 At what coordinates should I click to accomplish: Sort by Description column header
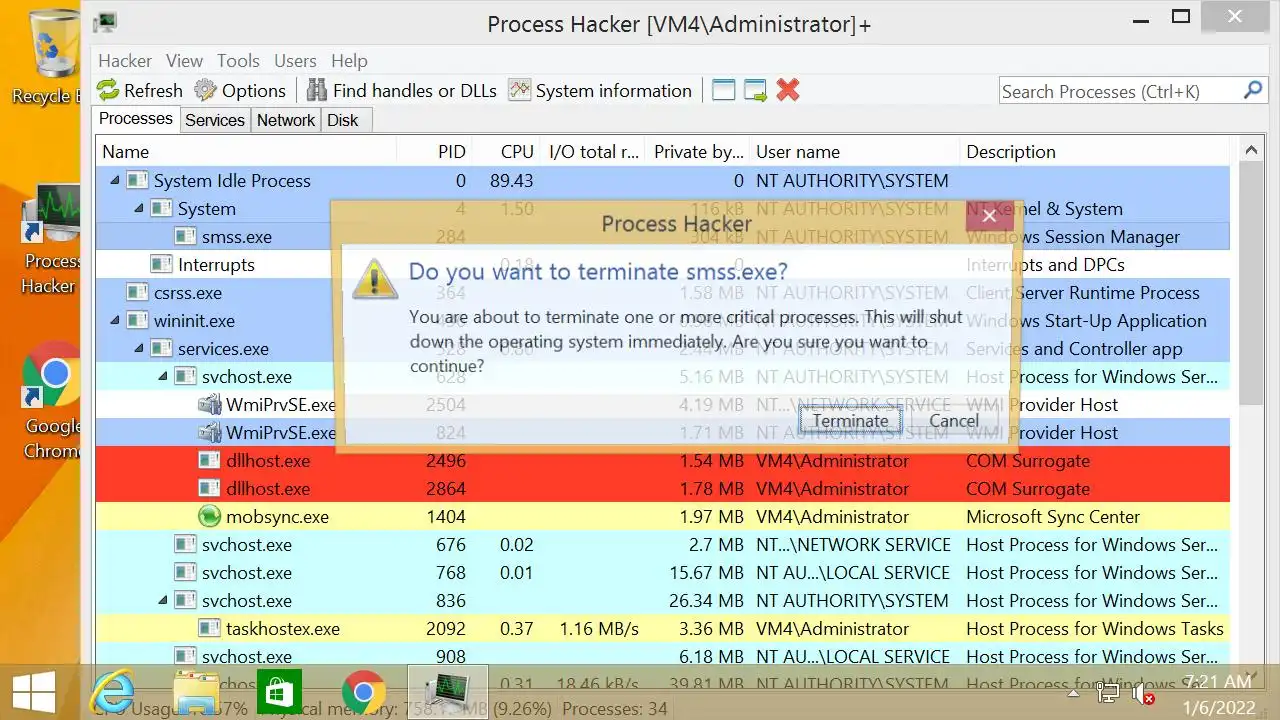pyautogui.click(x=1094, y=152)
